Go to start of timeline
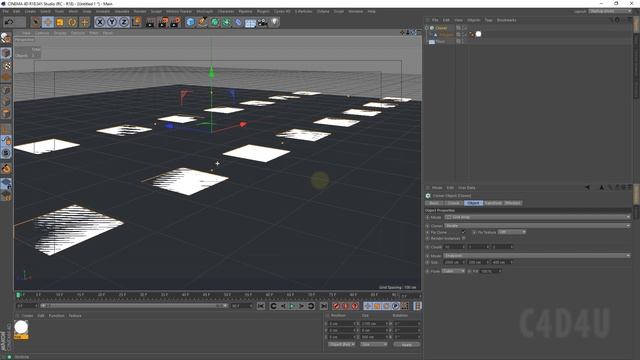The width and height of the screenshot is (640, 360). (x=261, y=306)
